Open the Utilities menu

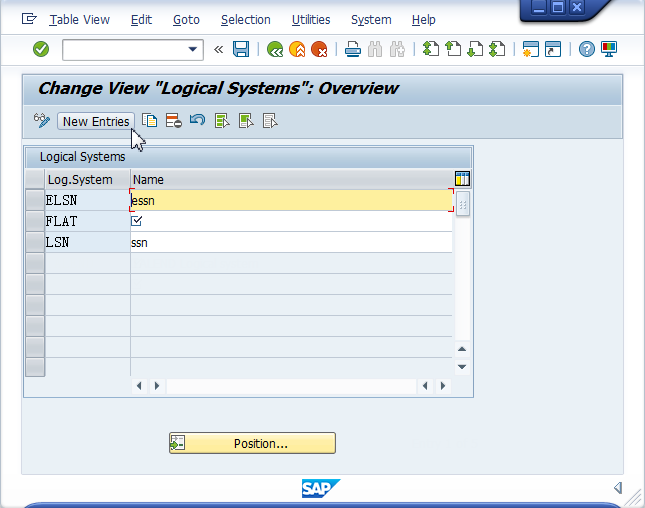311,19
